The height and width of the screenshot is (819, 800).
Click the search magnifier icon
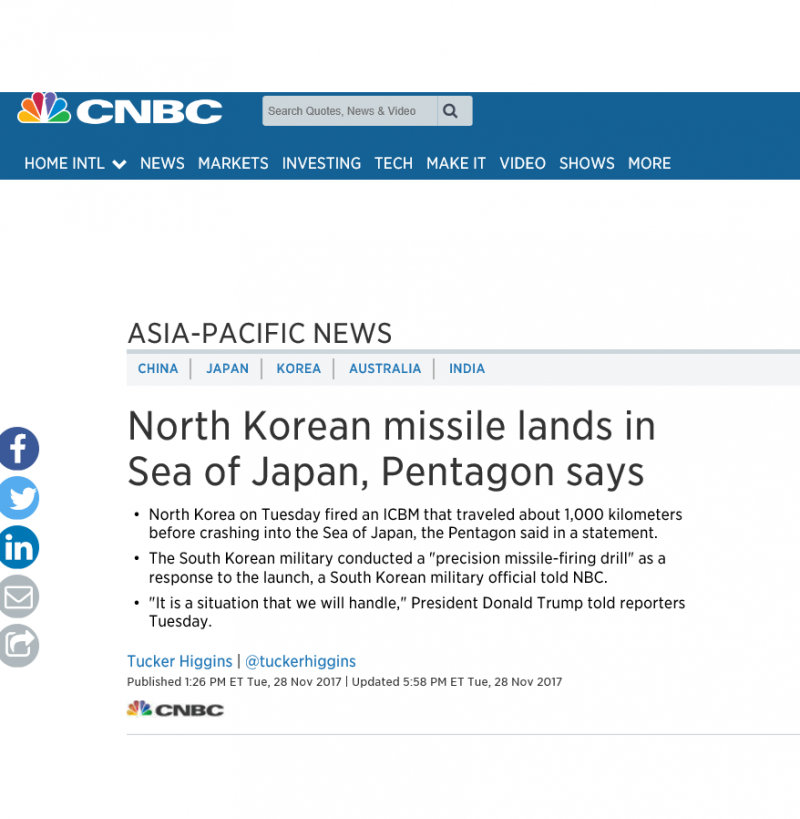[451, 111]
